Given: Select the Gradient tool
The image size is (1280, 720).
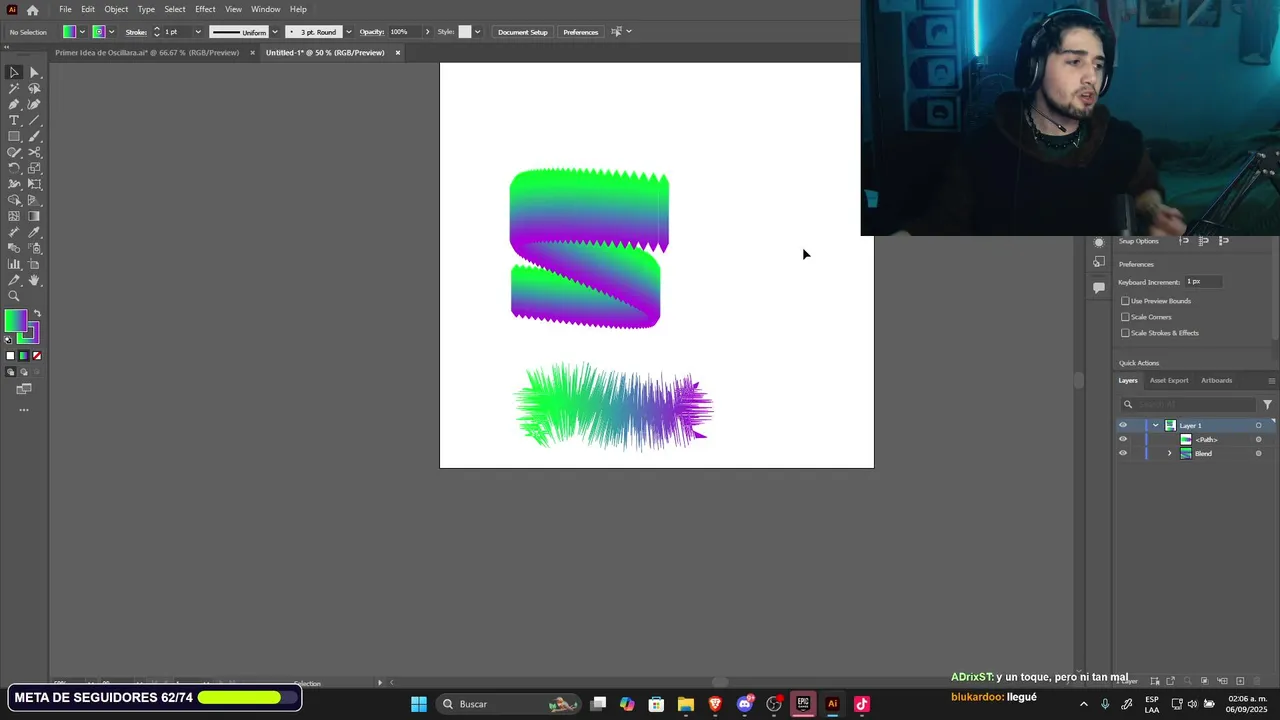Looking at the screenshot, I should pyautogui.click(x=34, y=216).
